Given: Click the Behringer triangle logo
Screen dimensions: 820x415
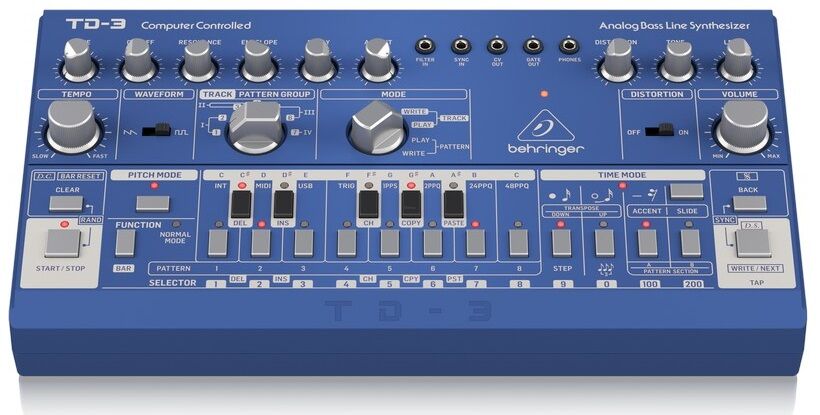Looking at the screenshot, I should [x=545, y=126].
